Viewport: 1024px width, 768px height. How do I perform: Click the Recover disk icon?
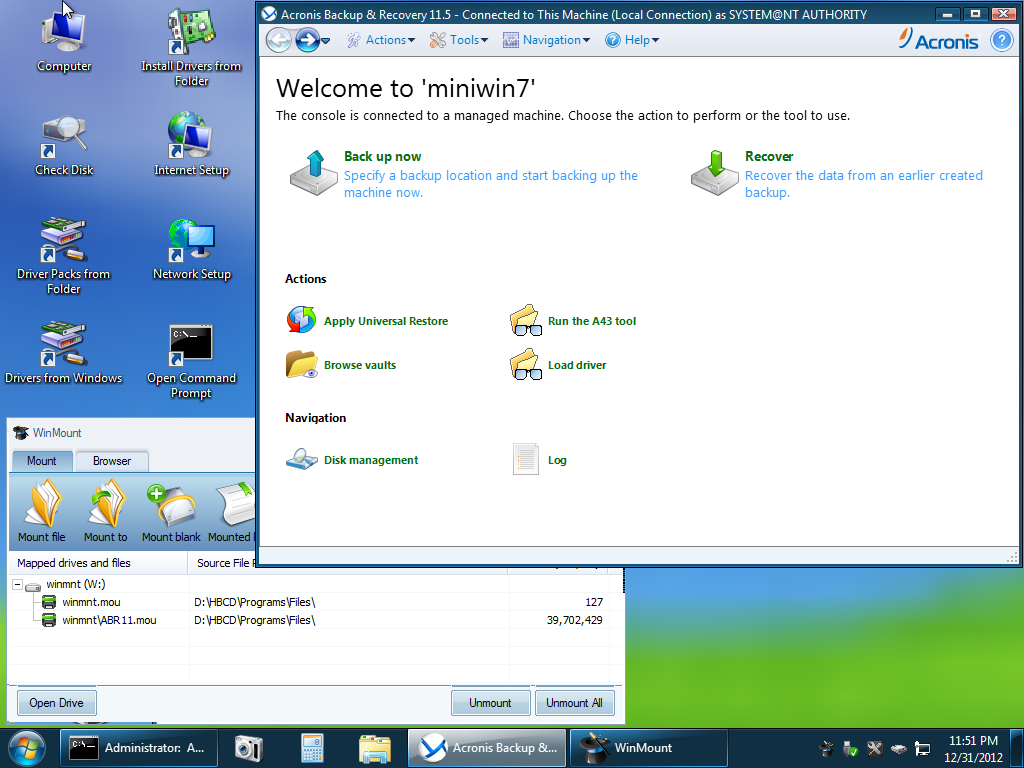(x=714, y=173)
